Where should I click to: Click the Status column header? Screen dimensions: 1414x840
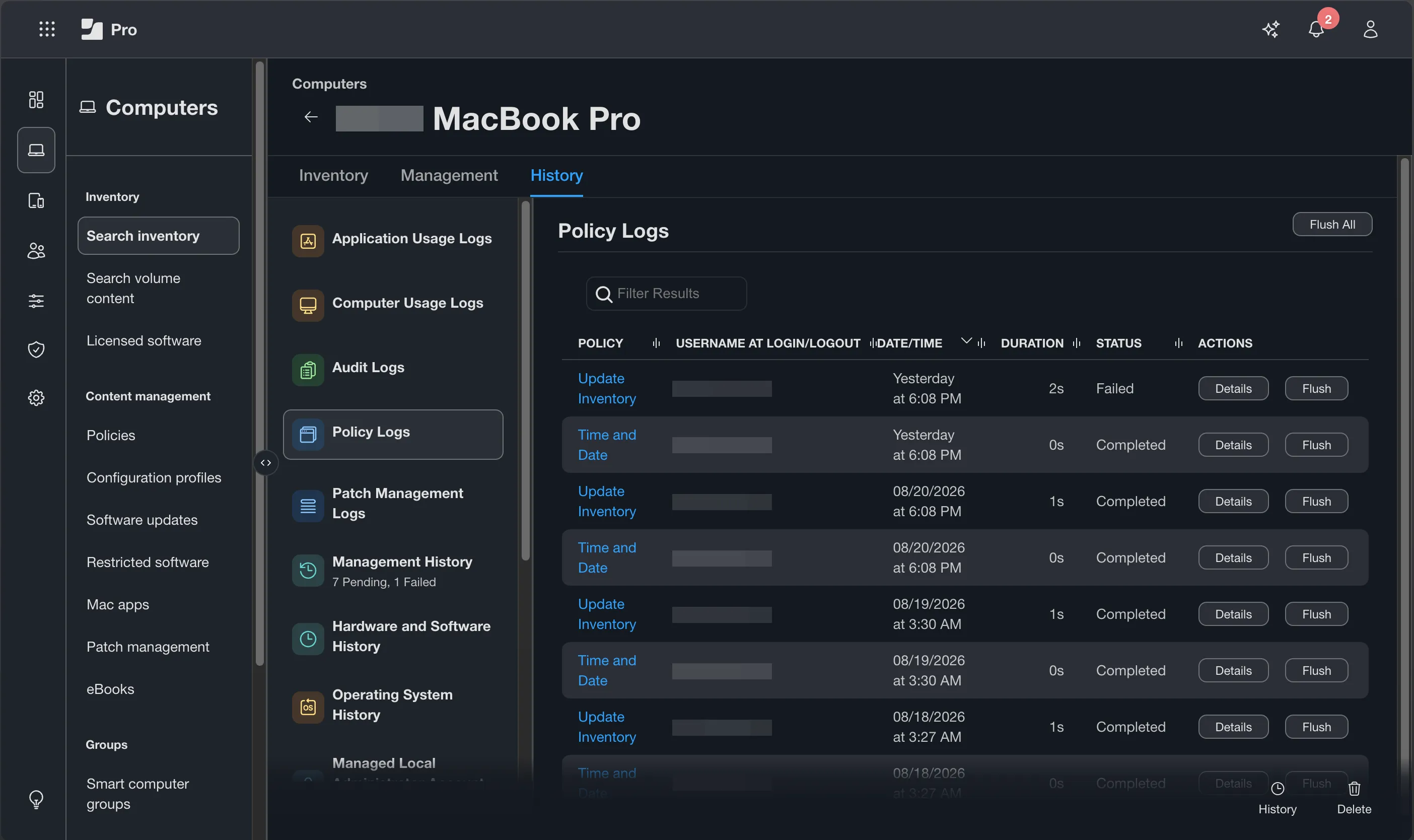pos(1118,343)
